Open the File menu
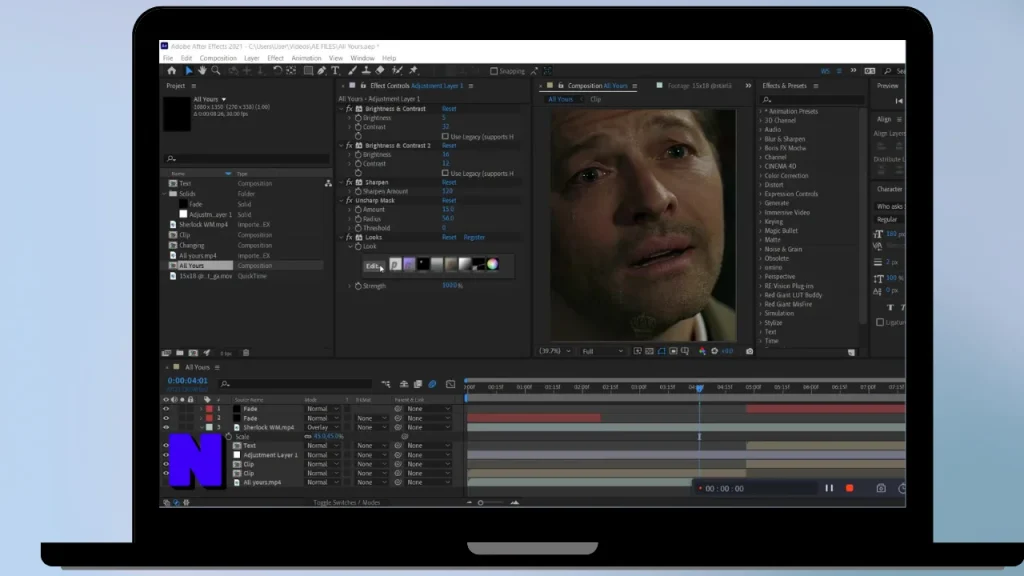This screenshot has width=1024, height=576. click(168, 58)
